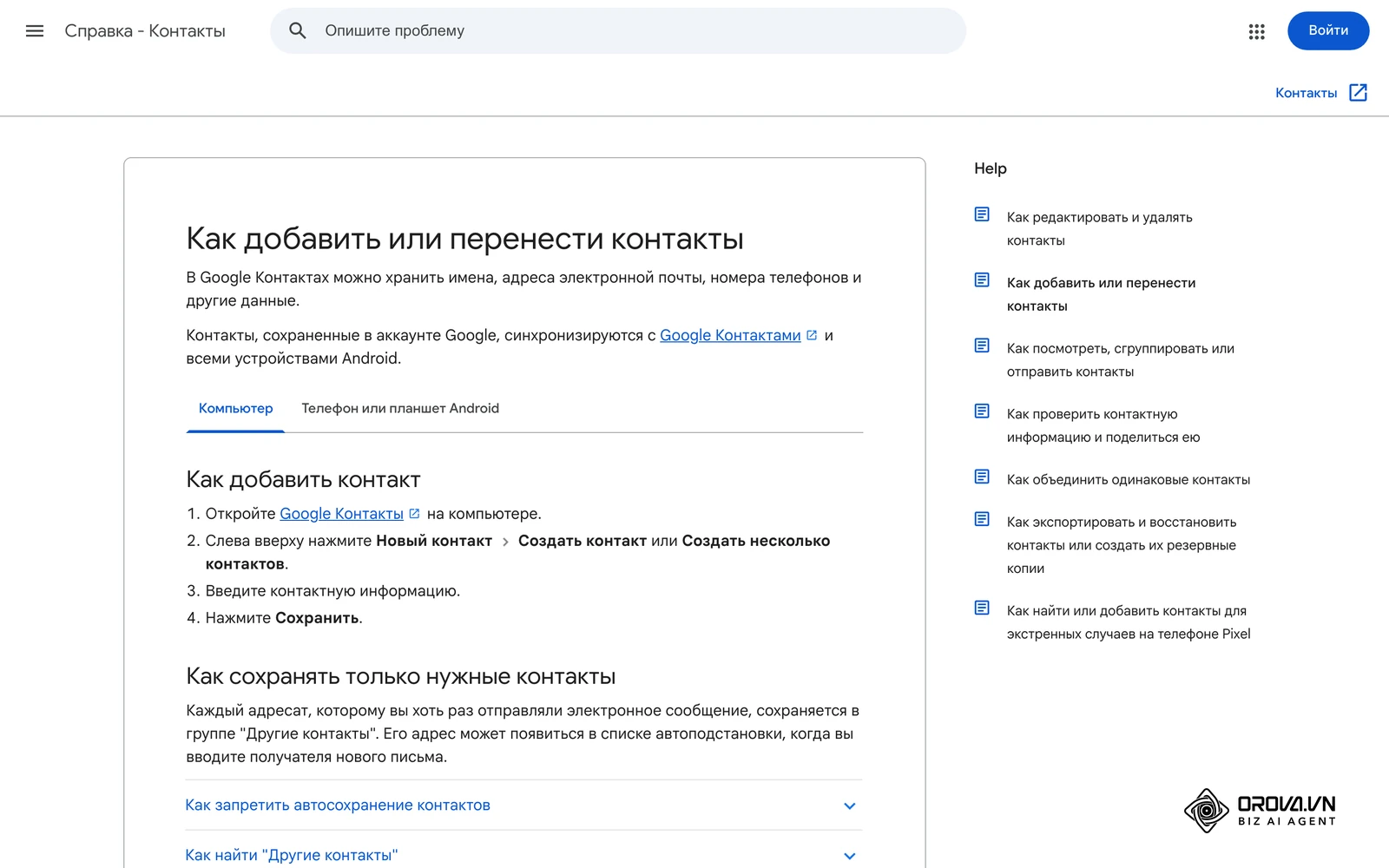Click the heading Как добавить контакт
The height and width of the screenshot is (868, 1389).
(303, 480)
